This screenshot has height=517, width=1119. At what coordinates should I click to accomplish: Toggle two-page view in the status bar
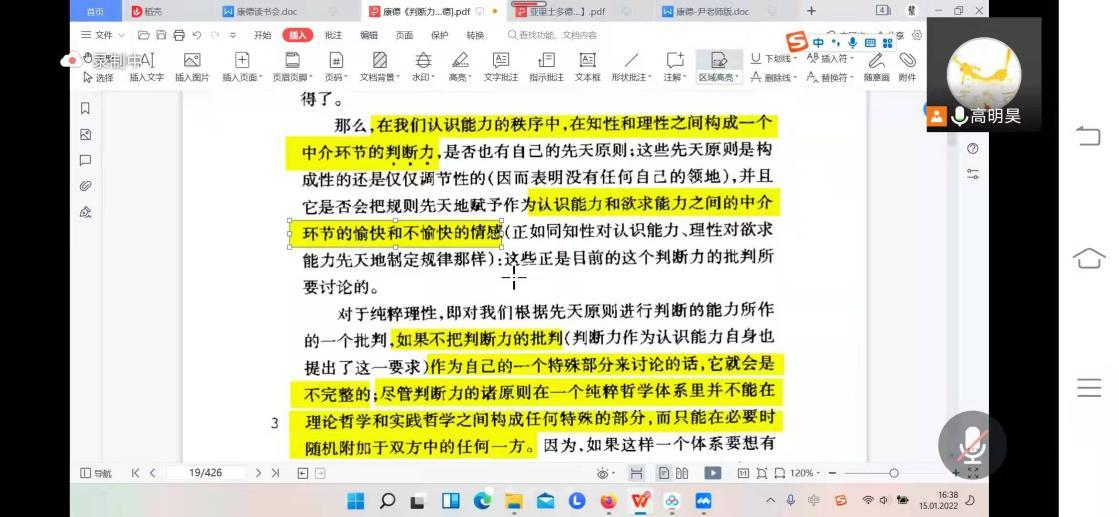pos(682,473)
